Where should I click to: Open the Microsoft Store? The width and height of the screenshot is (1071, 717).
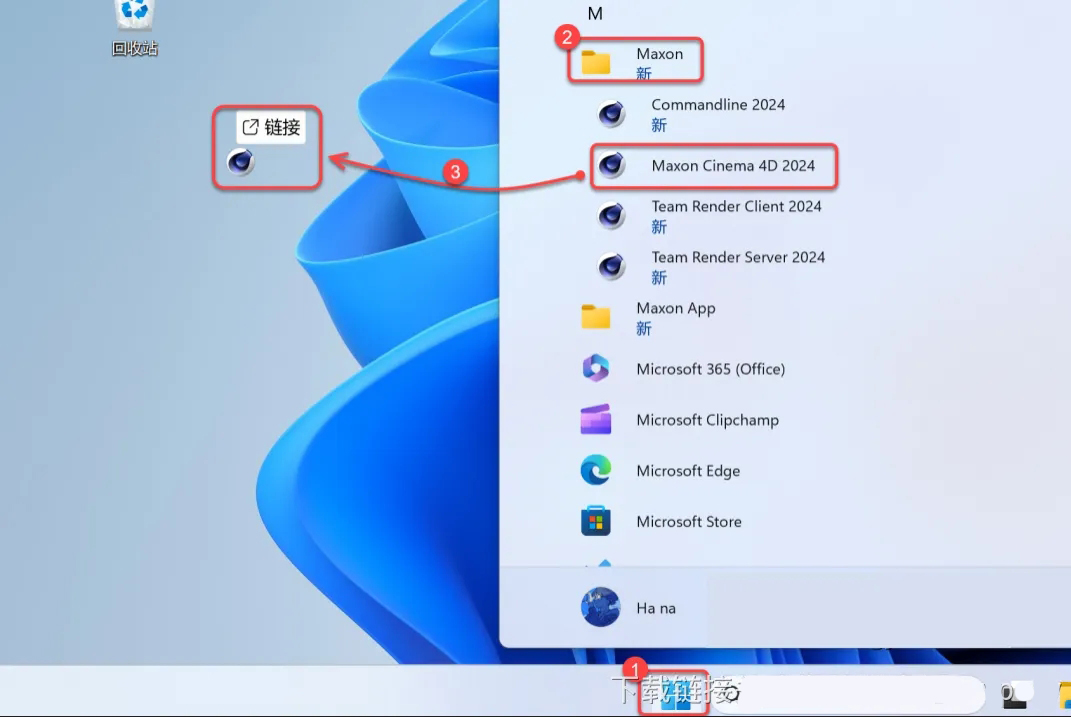(x=689, y=521)
